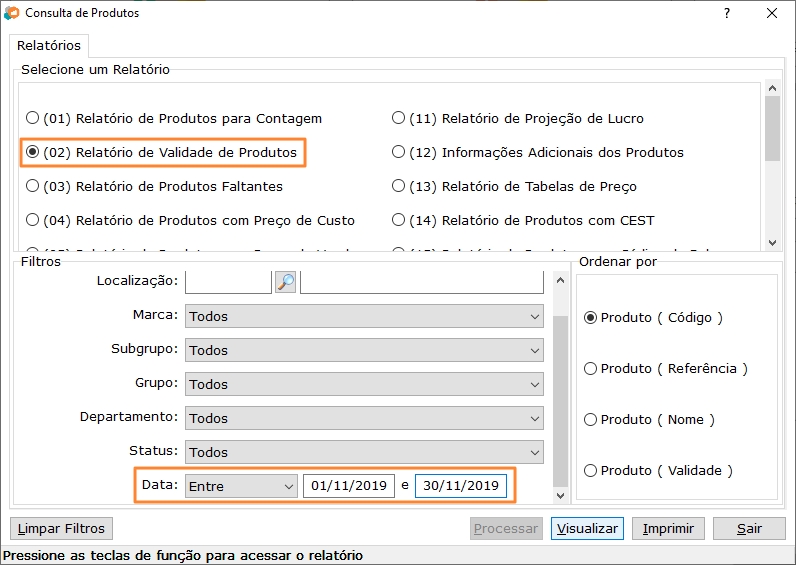Open the Status dropdown
The image size is (796, 565).
pos(364,452)
